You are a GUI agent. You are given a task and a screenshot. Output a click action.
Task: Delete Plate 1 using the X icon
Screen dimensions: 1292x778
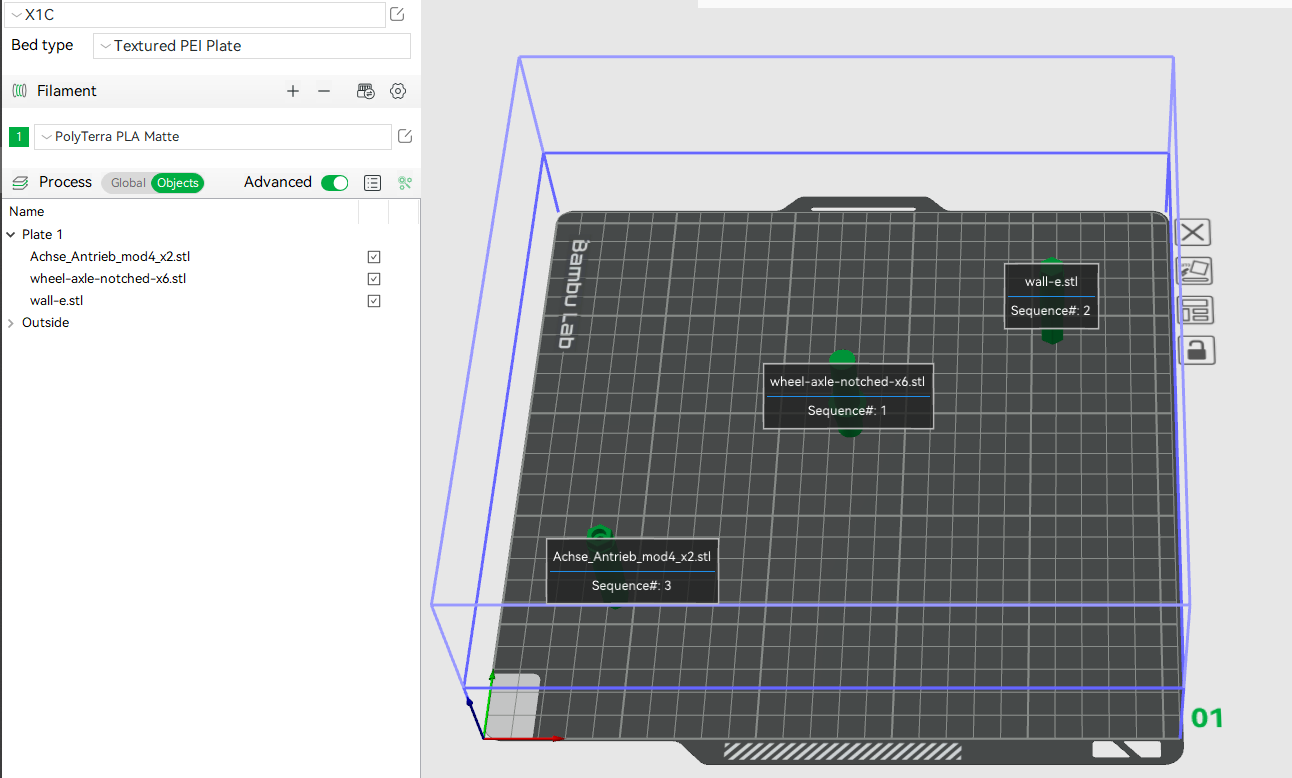[1193, 232]
